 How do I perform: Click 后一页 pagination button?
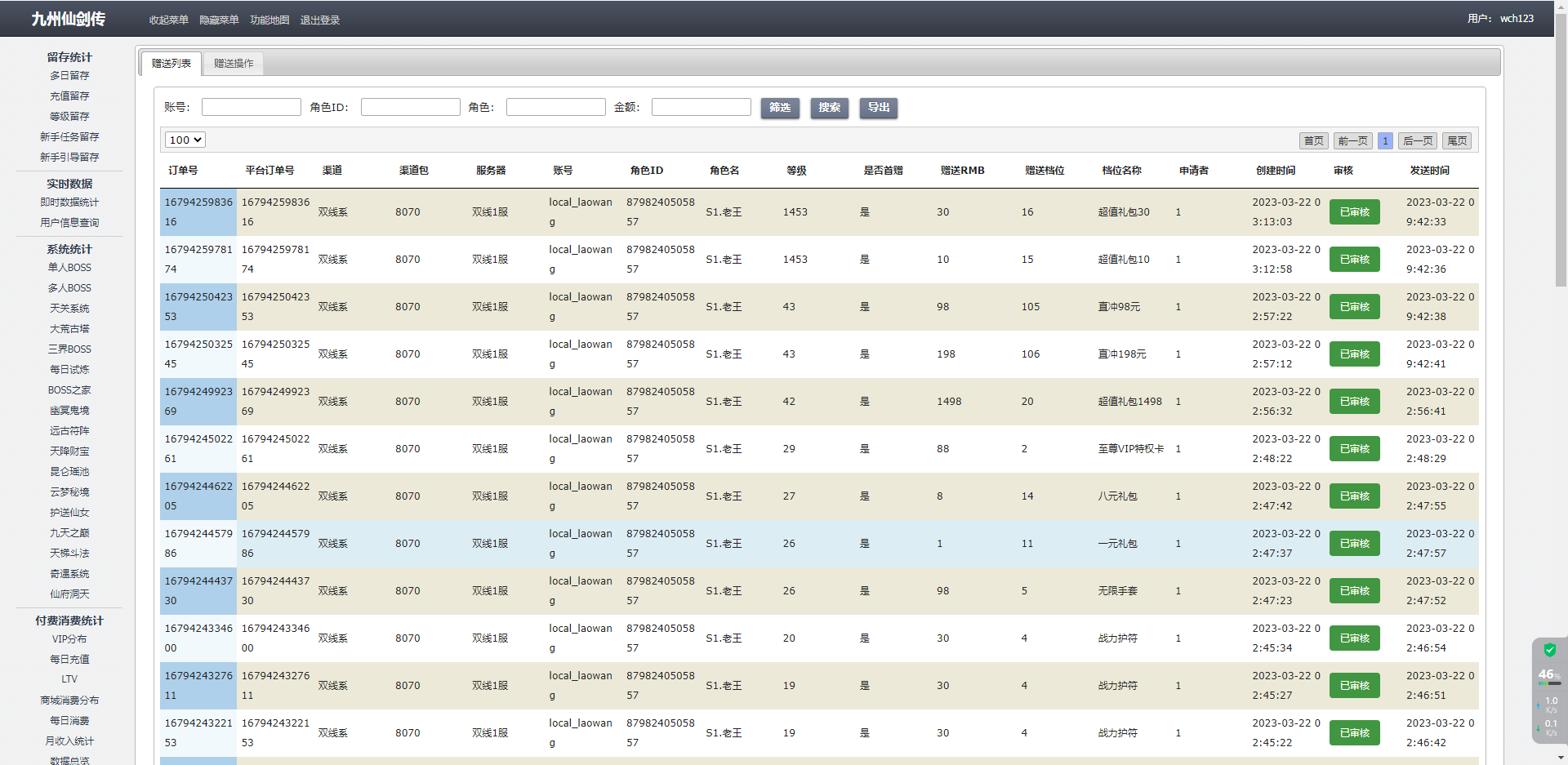(x=1418, y=140)
